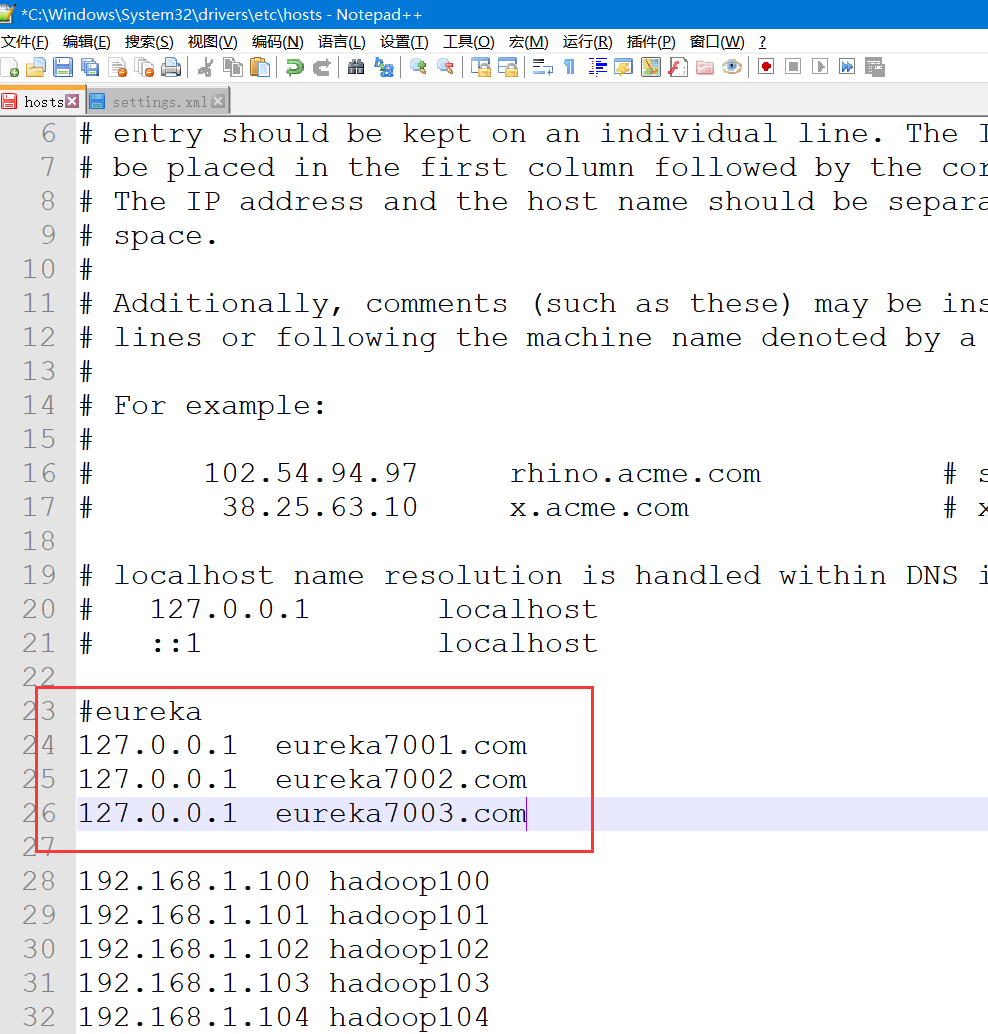
Task: Click the Close All documents icon
Action: click(144, 67)
